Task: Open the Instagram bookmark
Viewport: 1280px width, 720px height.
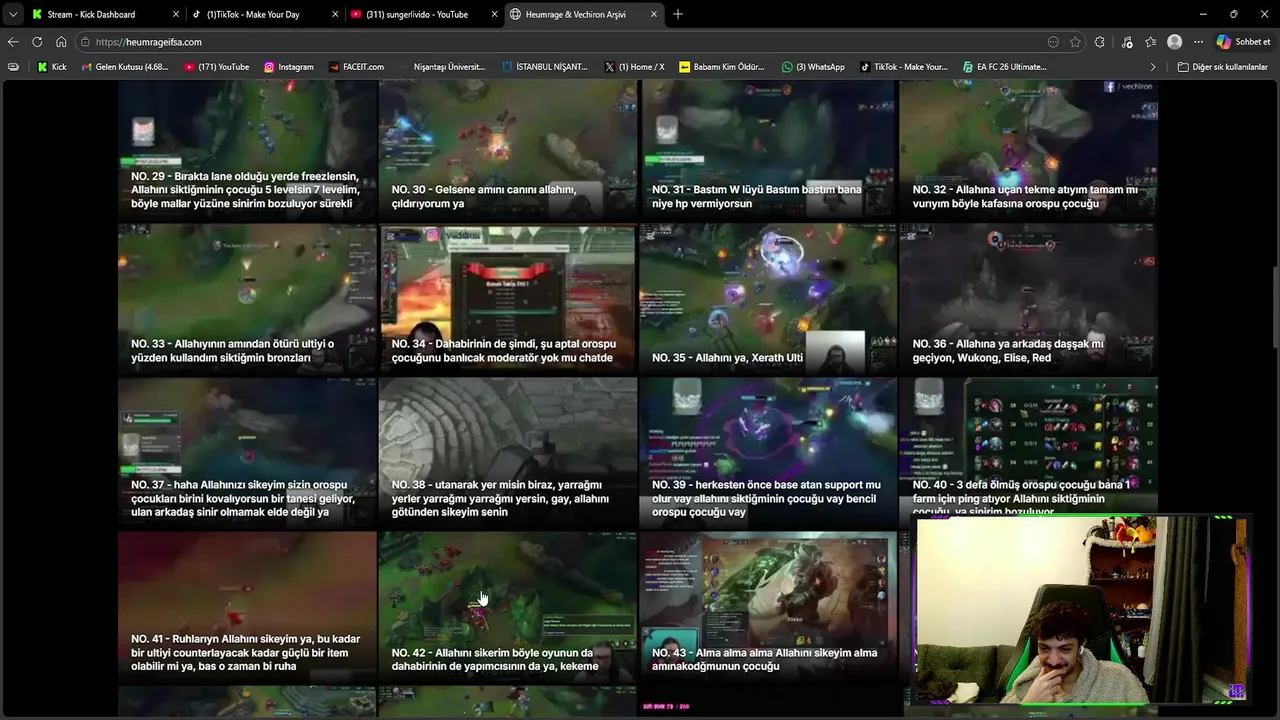Action: [289, 67]
